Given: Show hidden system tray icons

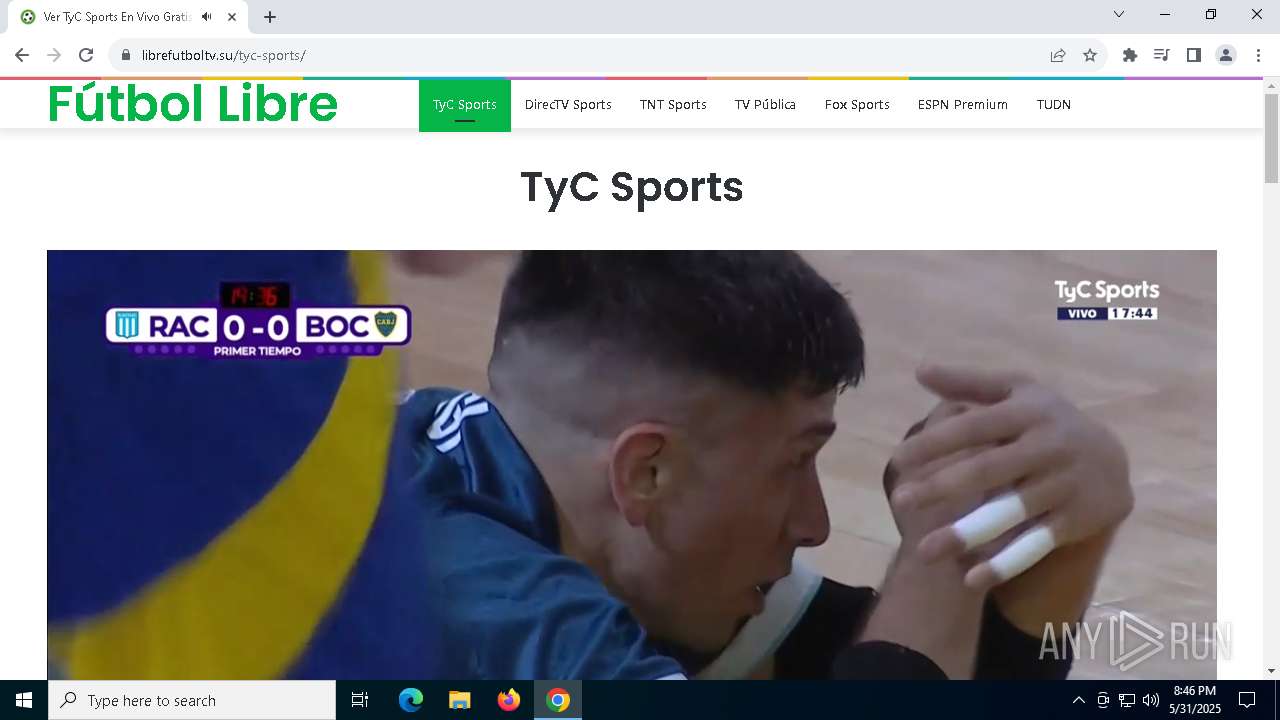Looking at the screenshot, I should point(1078,700).
